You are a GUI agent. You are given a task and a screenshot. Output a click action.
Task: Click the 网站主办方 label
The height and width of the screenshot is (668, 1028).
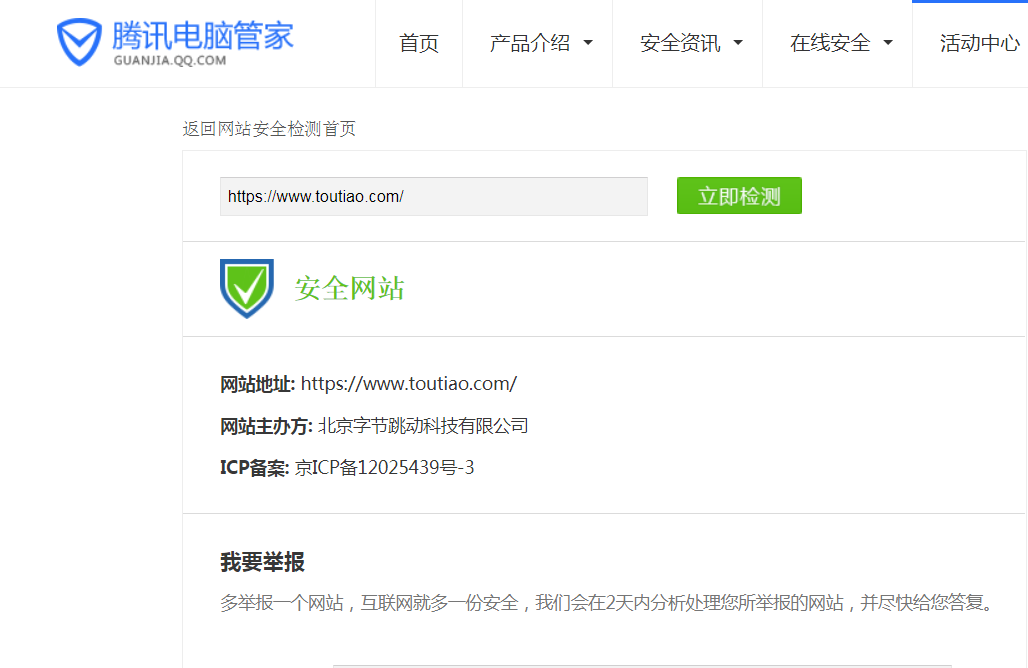point(266,426)
